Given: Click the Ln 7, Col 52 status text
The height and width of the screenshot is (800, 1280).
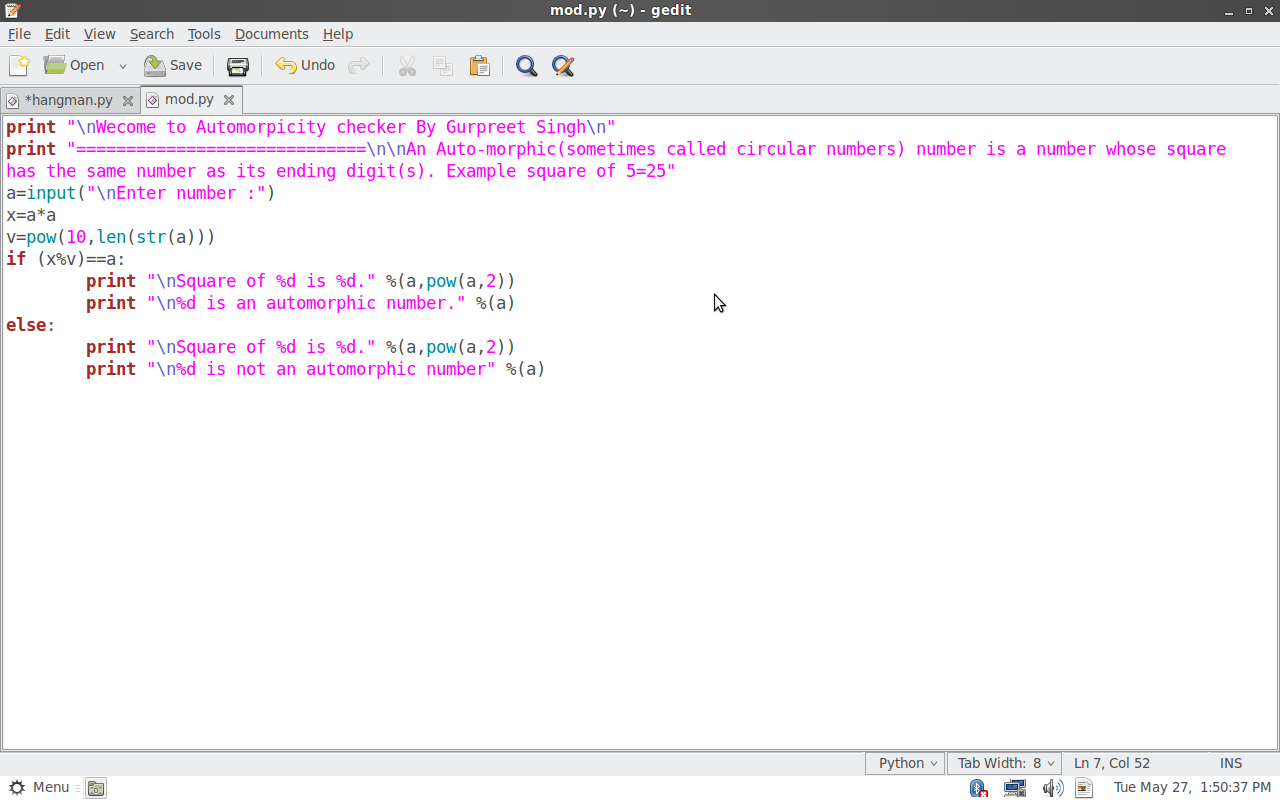Looking at the screenshot, I should pos(1112,763).
